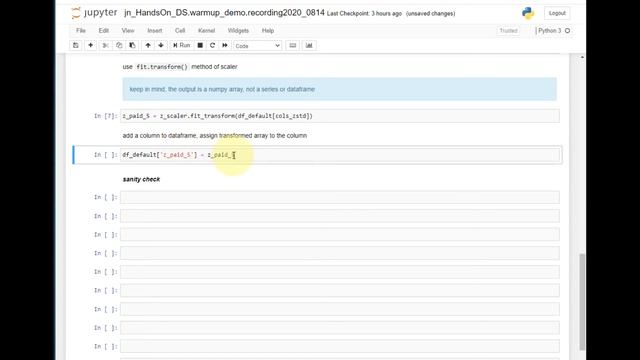The image size is (640, 360).
Task: Open the Help menu
Action: (x=268, y=31)
